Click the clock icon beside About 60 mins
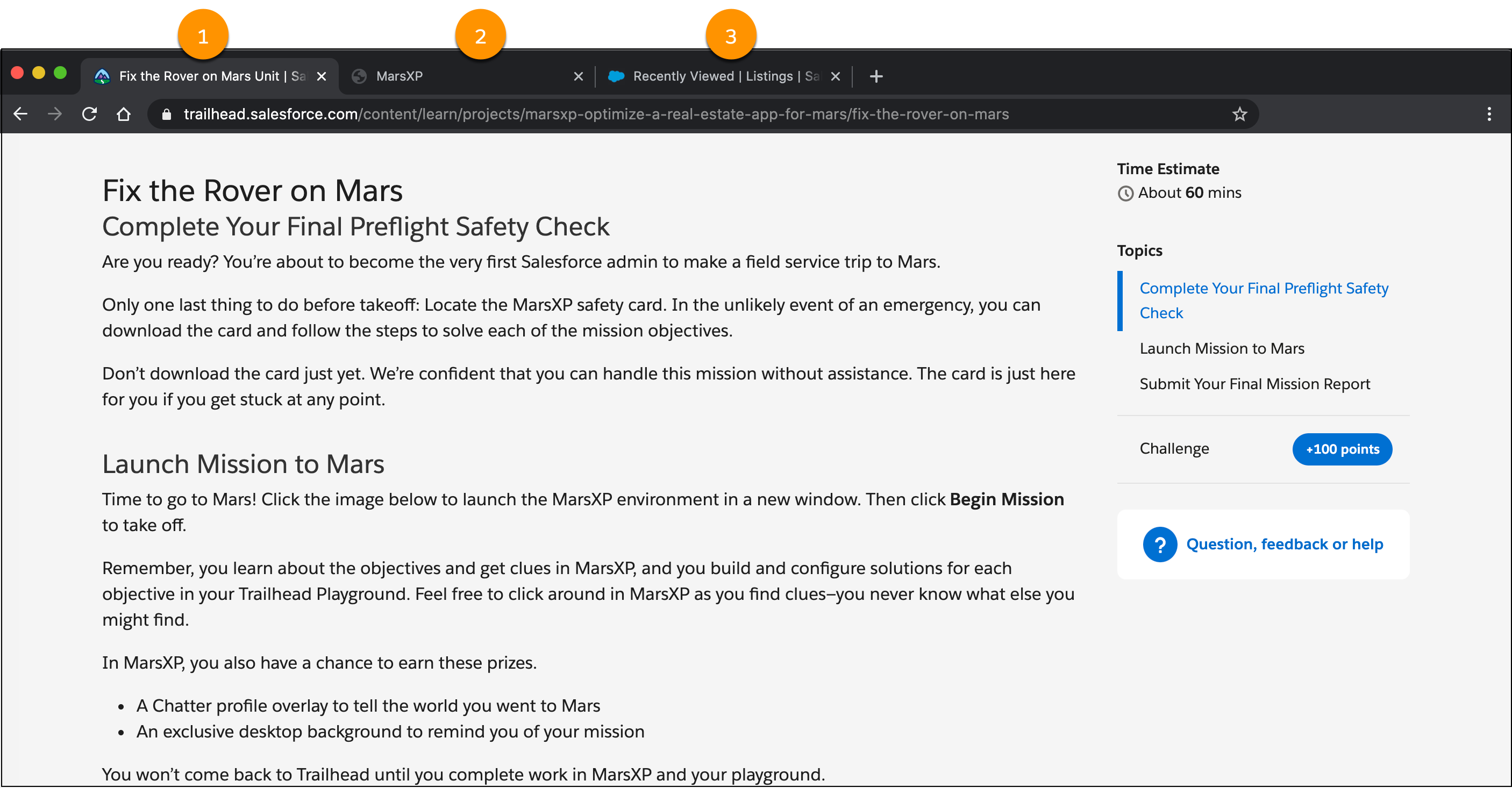Screen dimensions: 1512x788 tap(1125, 193)
